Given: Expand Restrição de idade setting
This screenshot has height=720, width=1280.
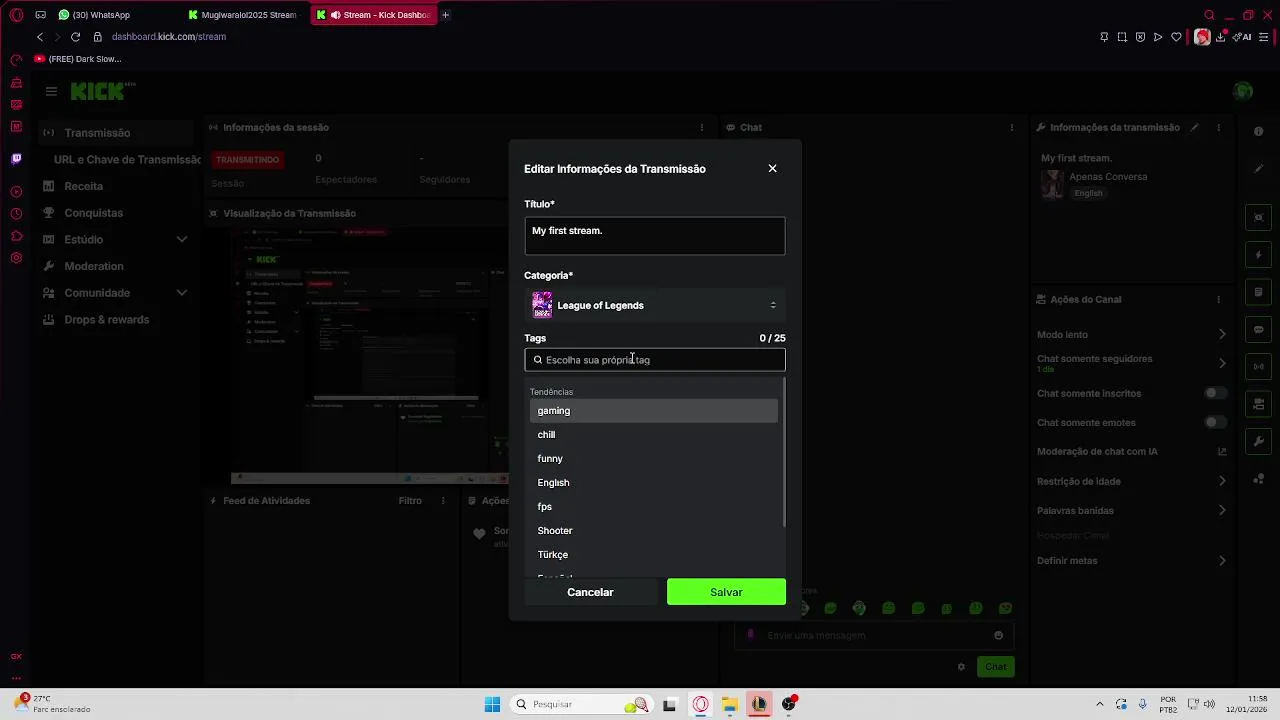Looking at the screenshot, I should pyautogui.click(x=1131, y=481).
